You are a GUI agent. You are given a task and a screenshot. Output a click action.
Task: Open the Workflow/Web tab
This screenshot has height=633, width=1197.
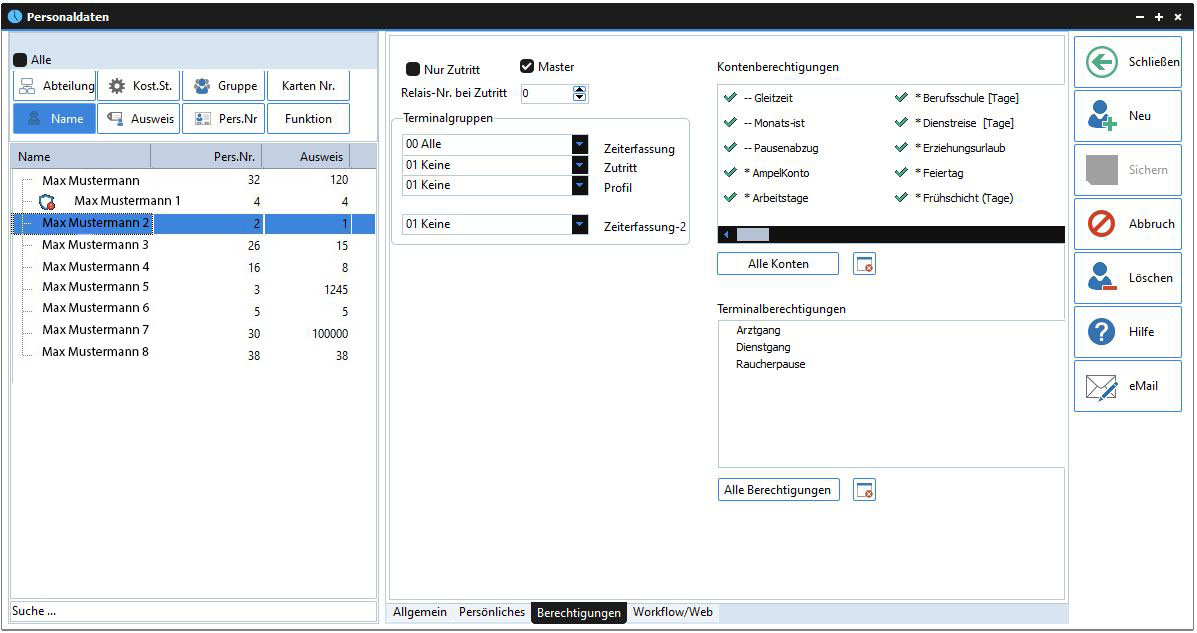point(672,612)
